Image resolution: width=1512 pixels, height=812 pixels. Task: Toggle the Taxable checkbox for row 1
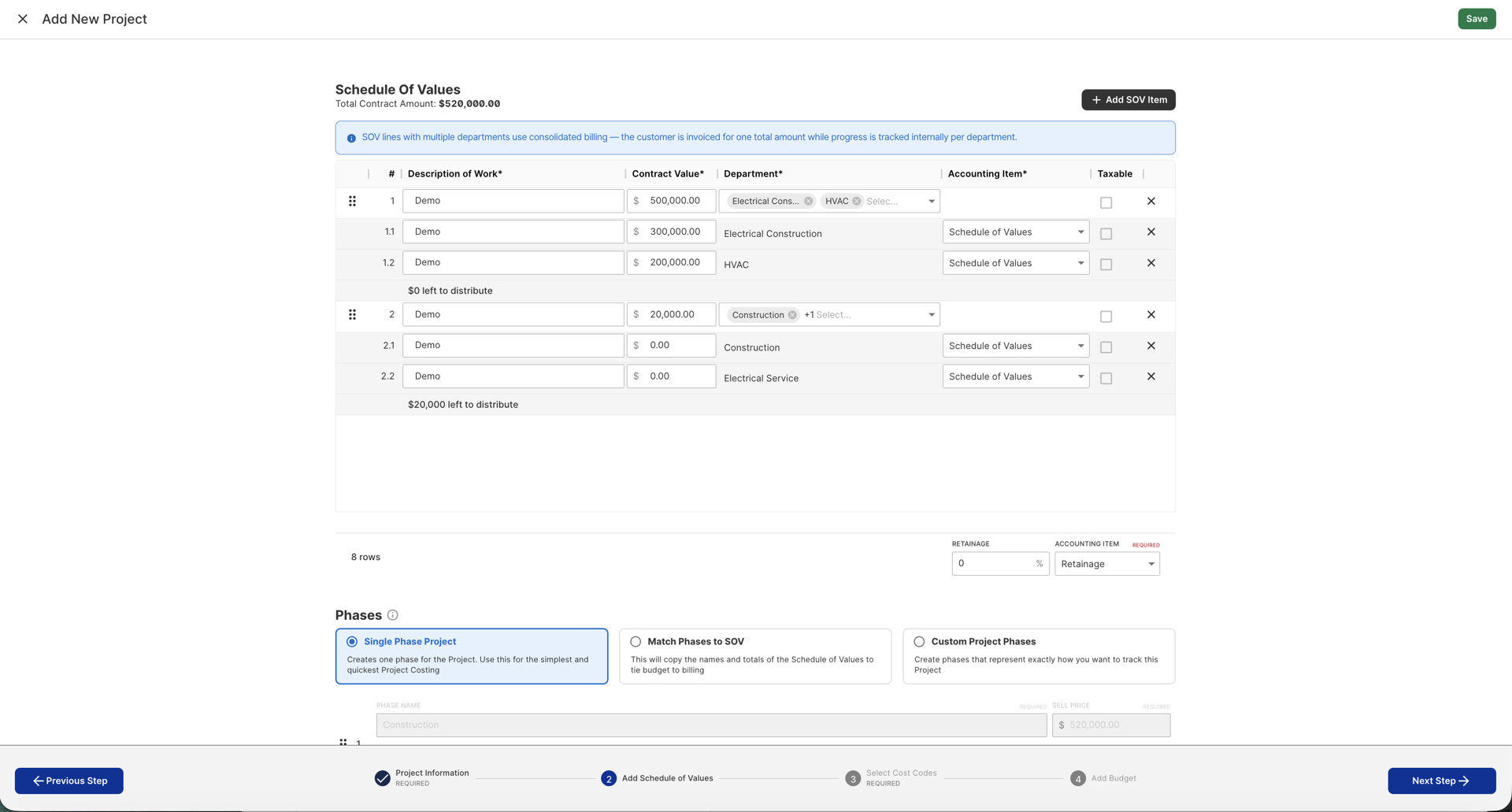pos(1106,202)
